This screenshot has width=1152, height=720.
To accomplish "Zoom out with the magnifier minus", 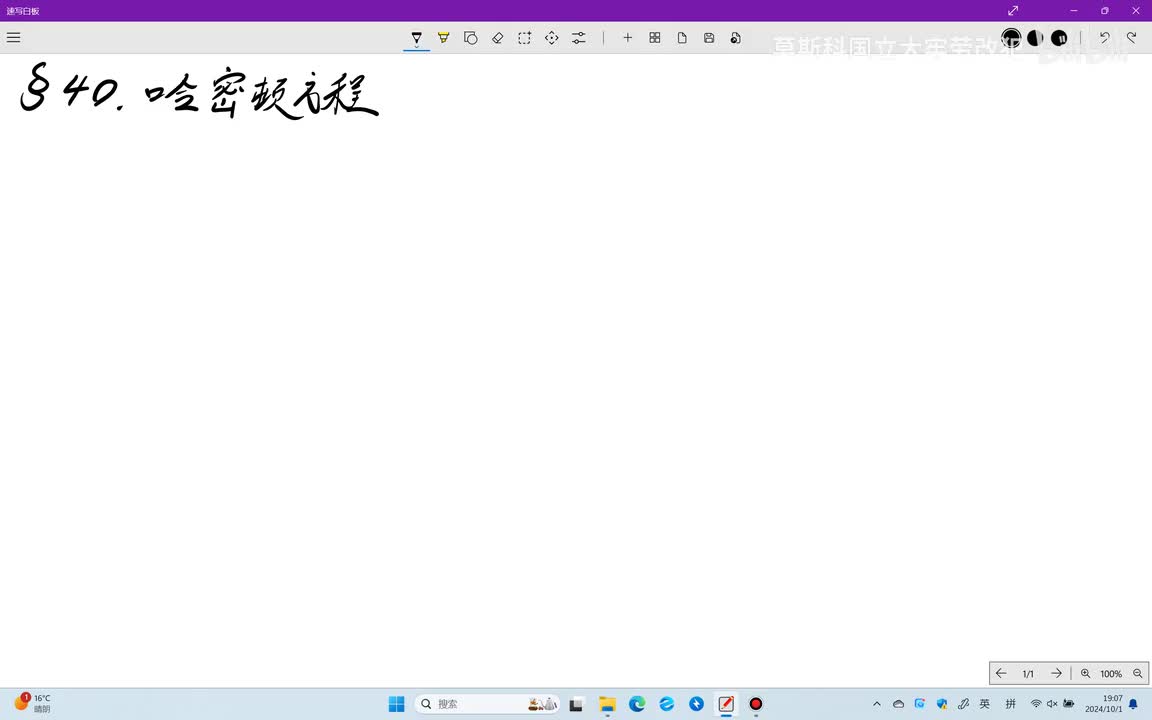I will coord(1137,673).
